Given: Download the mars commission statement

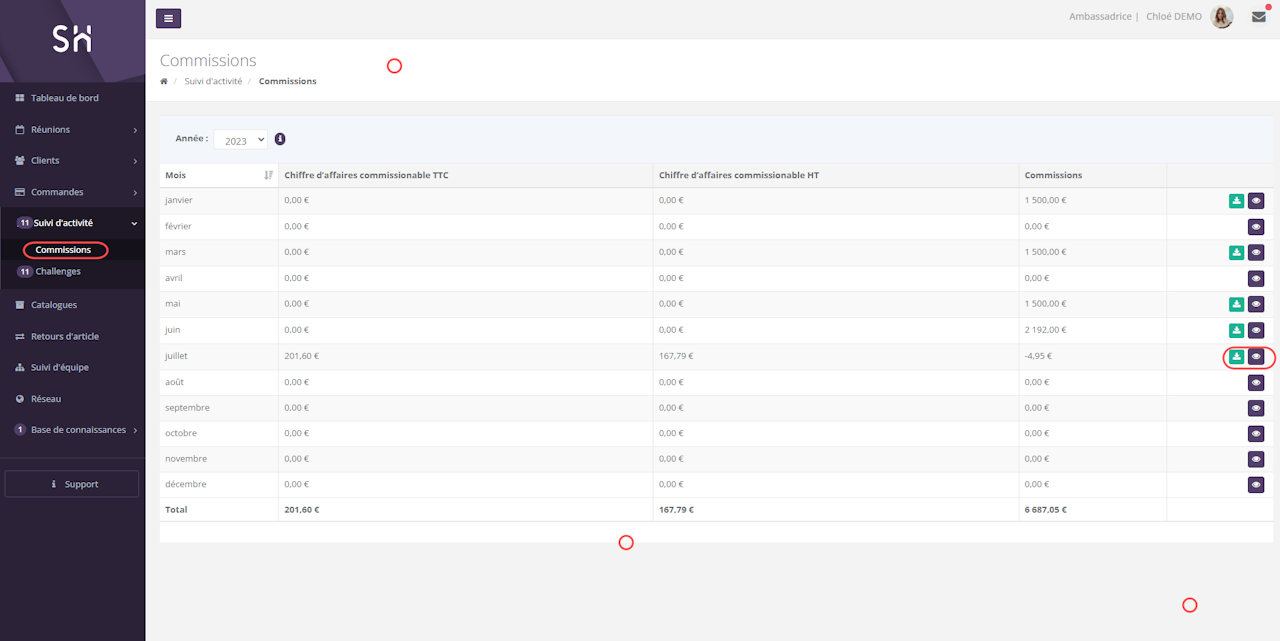Looking at the screenshot, I should [1236, 253].
